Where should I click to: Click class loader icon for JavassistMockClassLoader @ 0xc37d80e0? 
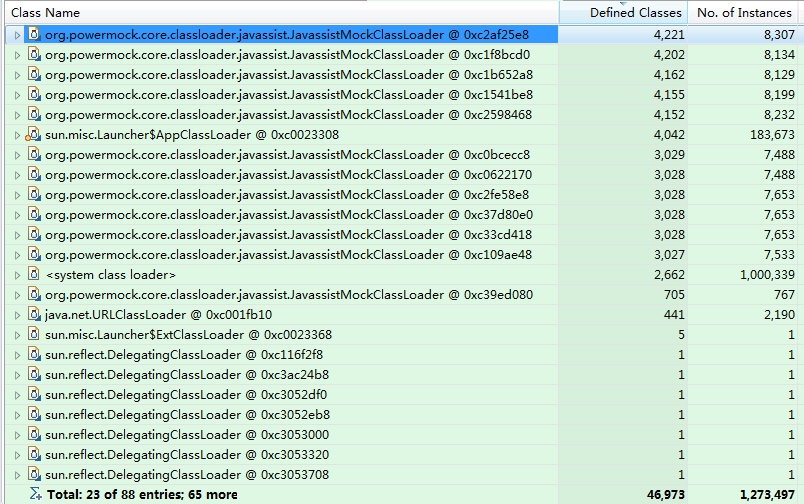(x=34, y=214)
